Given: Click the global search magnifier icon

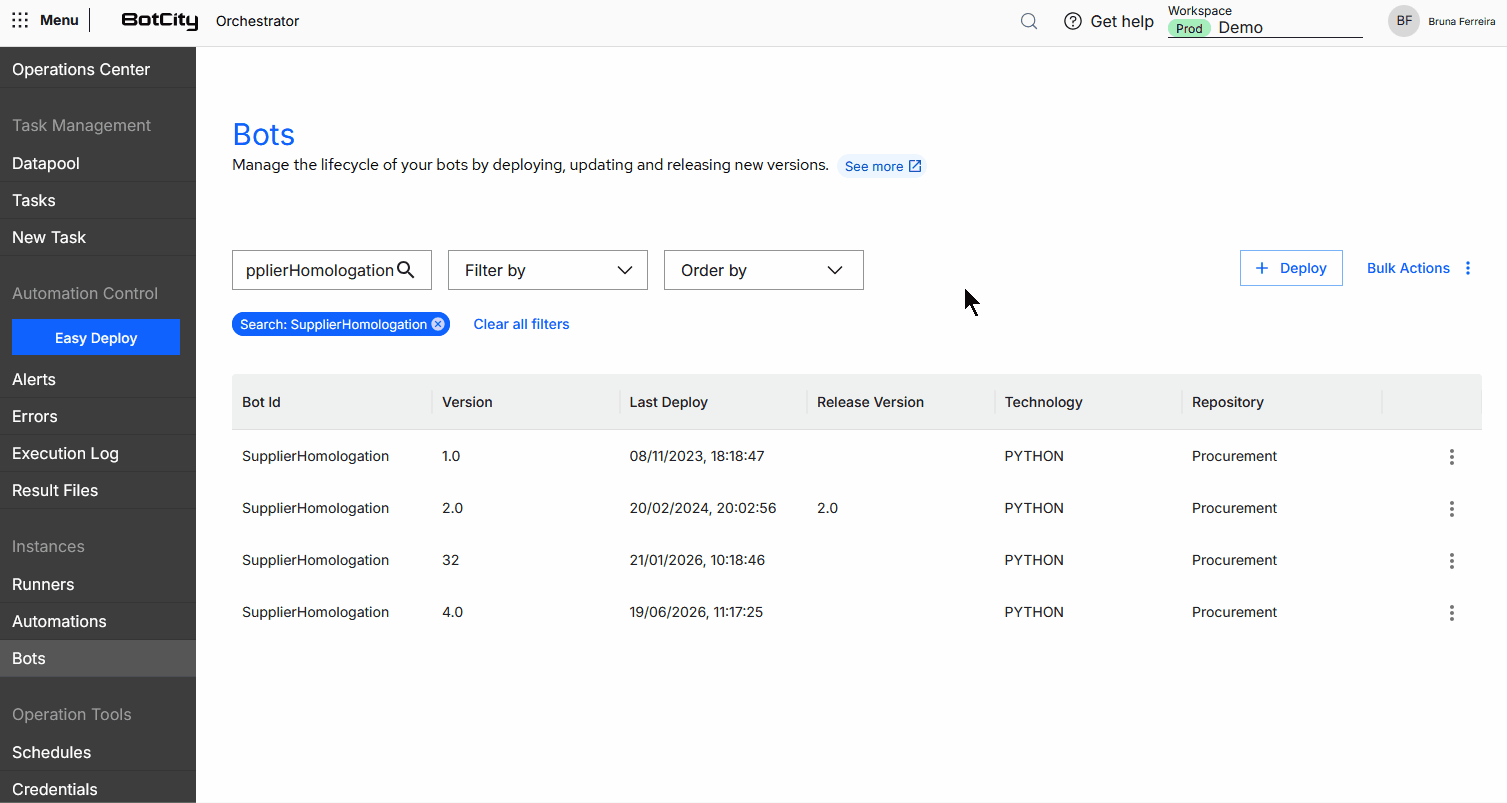Looking at the screenshot, I should [1029, 21].
